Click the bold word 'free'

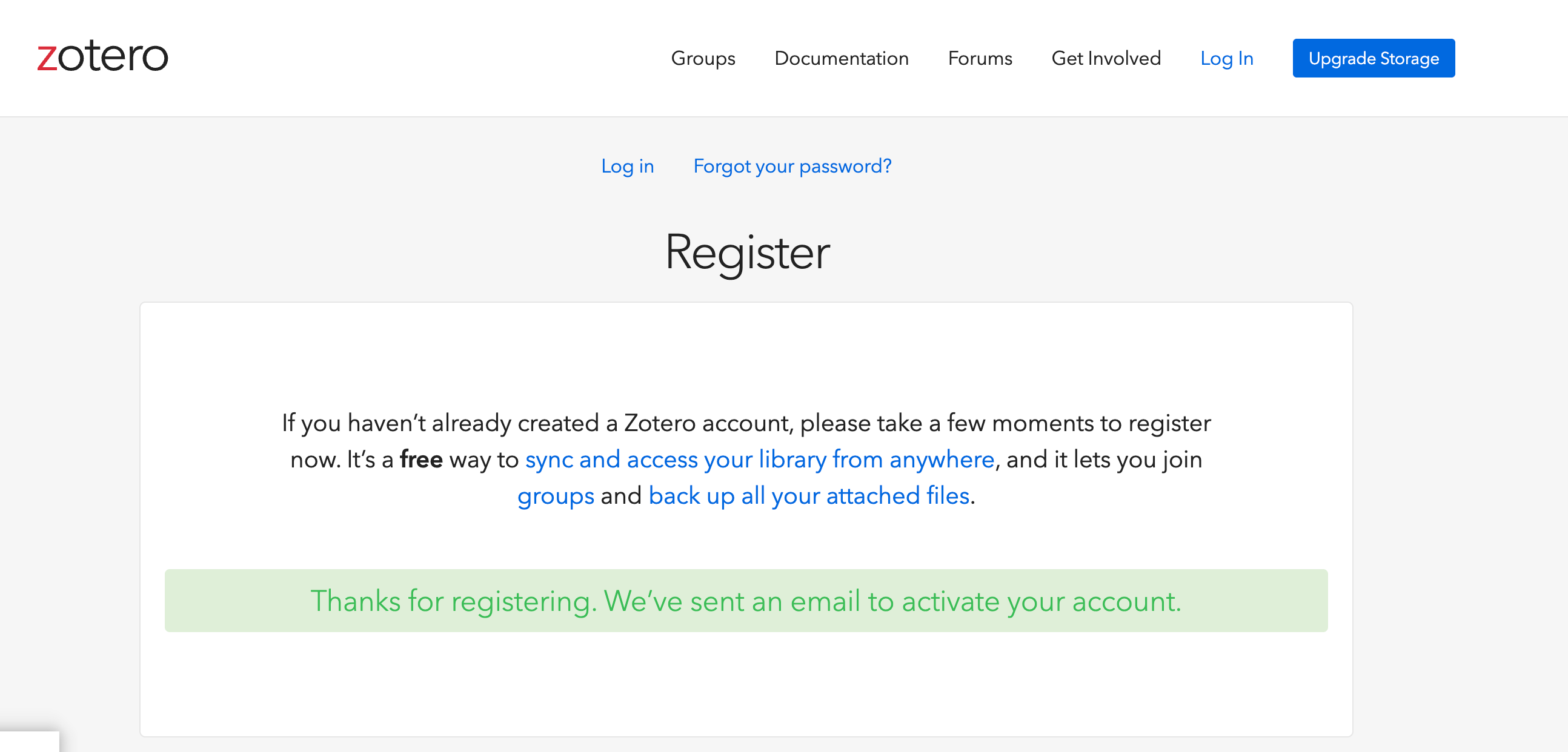420,460
